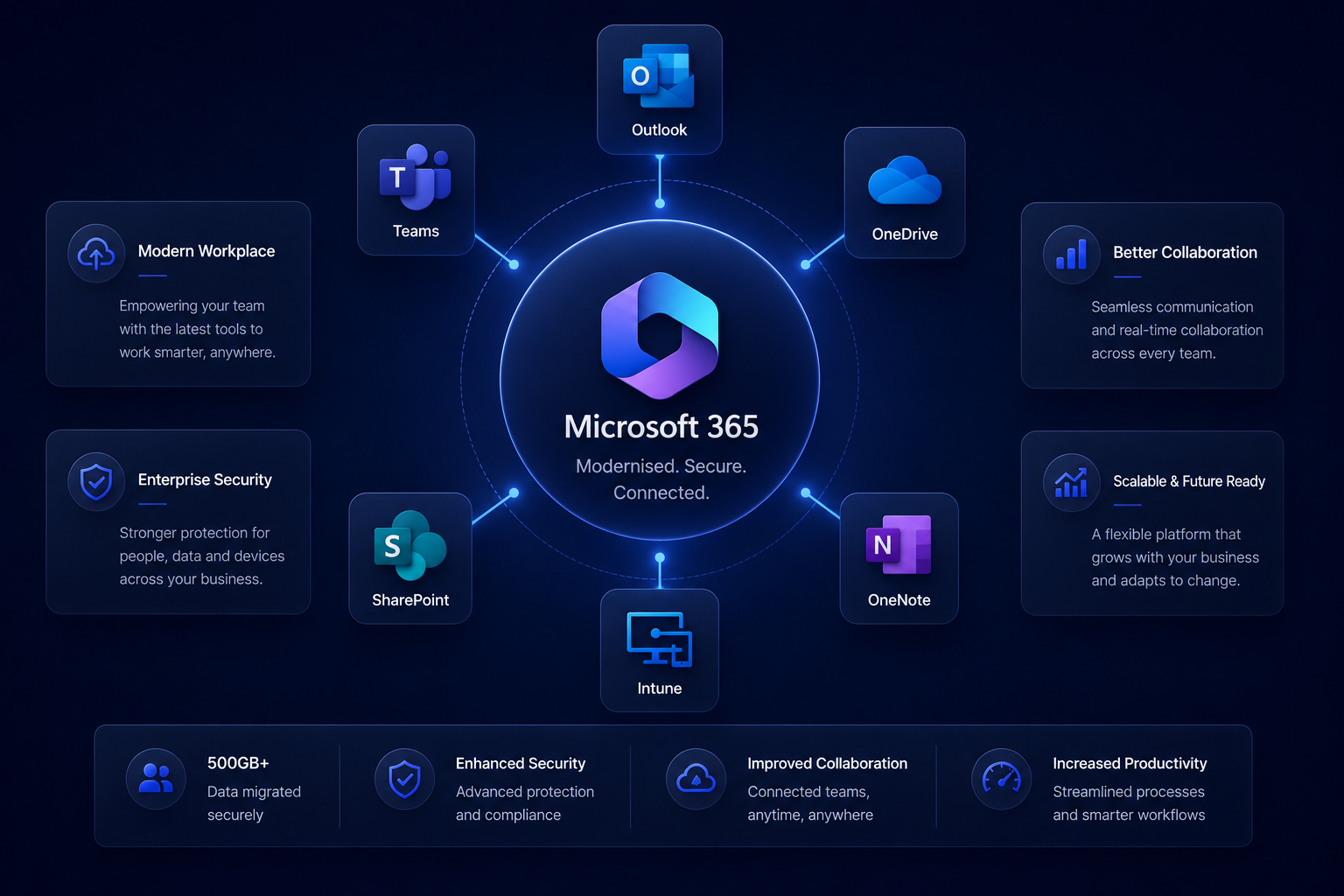The image size is (1344, 896).
Task: Click the Intune devices icon
Action: 660,640
